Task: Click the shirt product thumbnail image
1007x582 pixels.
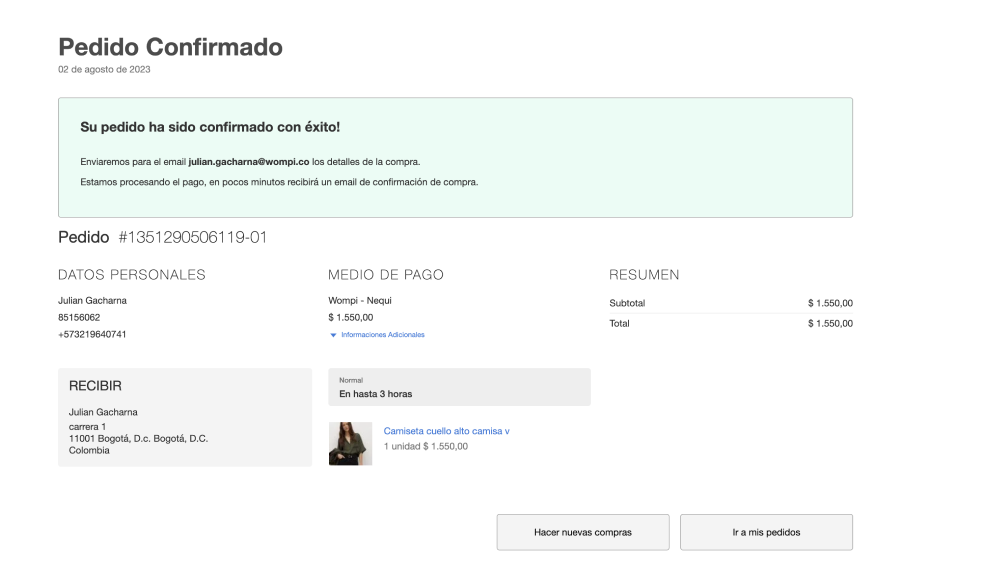Action: click(x=350, y=443)
